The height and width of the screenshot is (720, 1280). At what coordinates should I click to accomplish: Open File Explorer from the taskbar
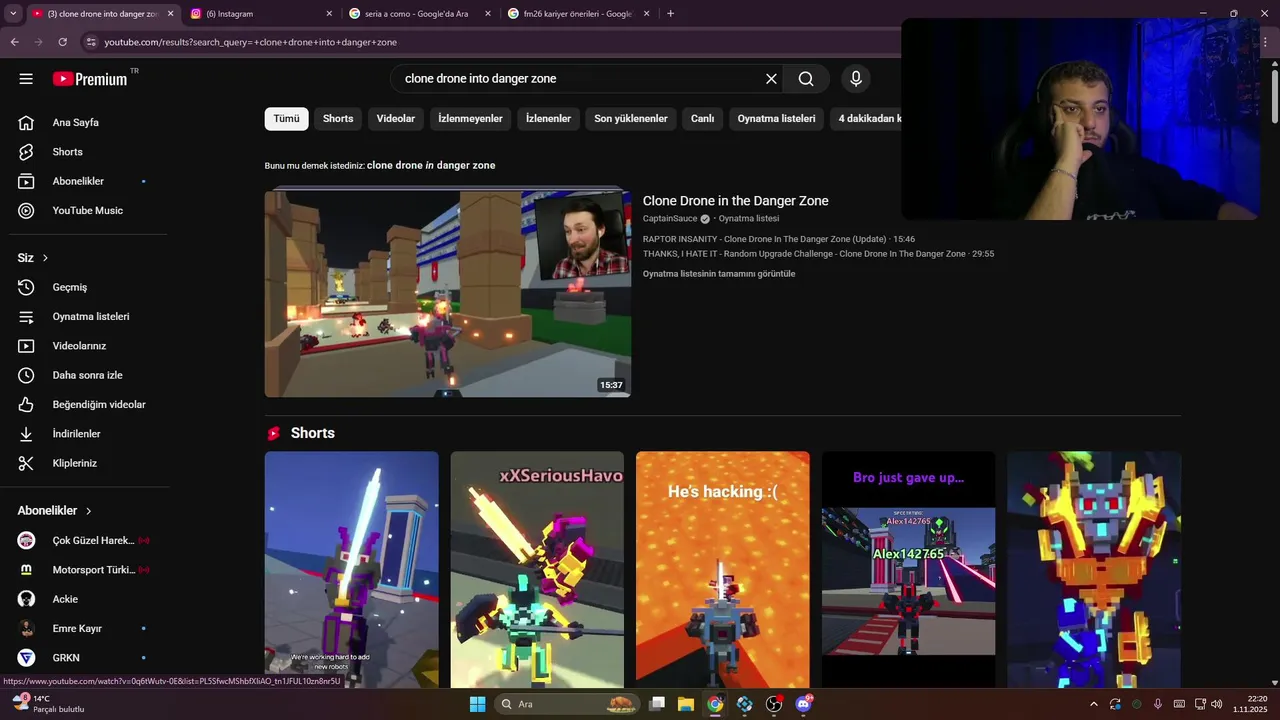[x=686, y=704]
